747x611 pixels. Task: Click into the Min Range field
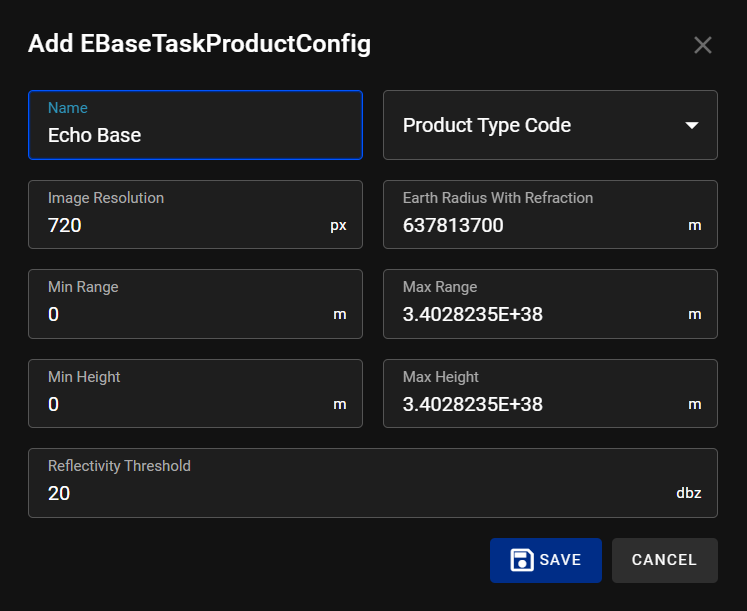tap(180, 315)
